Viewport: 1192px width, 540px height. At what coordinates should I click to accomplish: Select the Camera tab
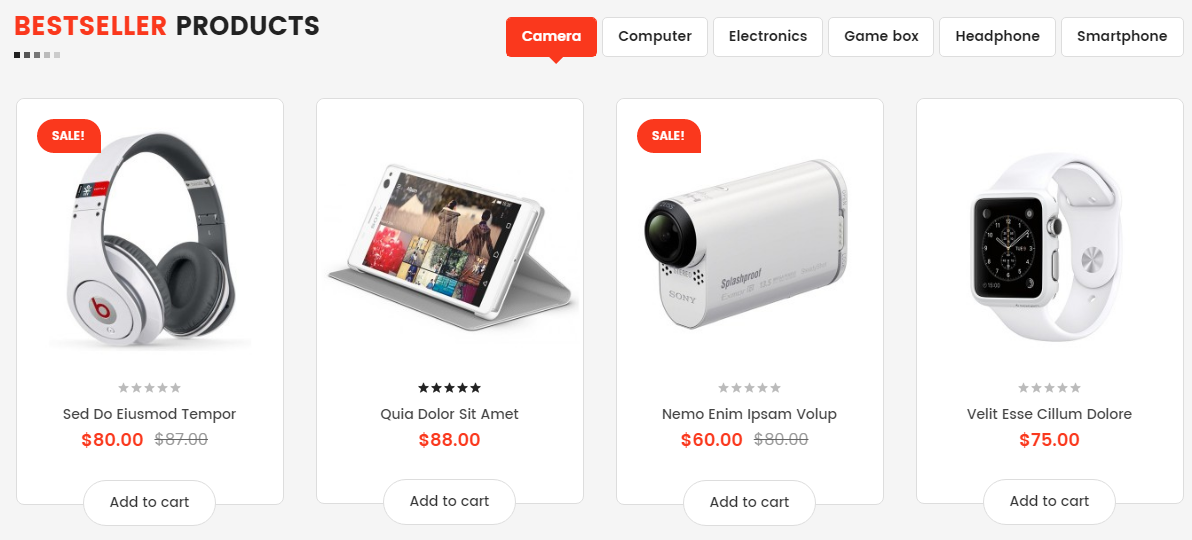click(552, 37)
